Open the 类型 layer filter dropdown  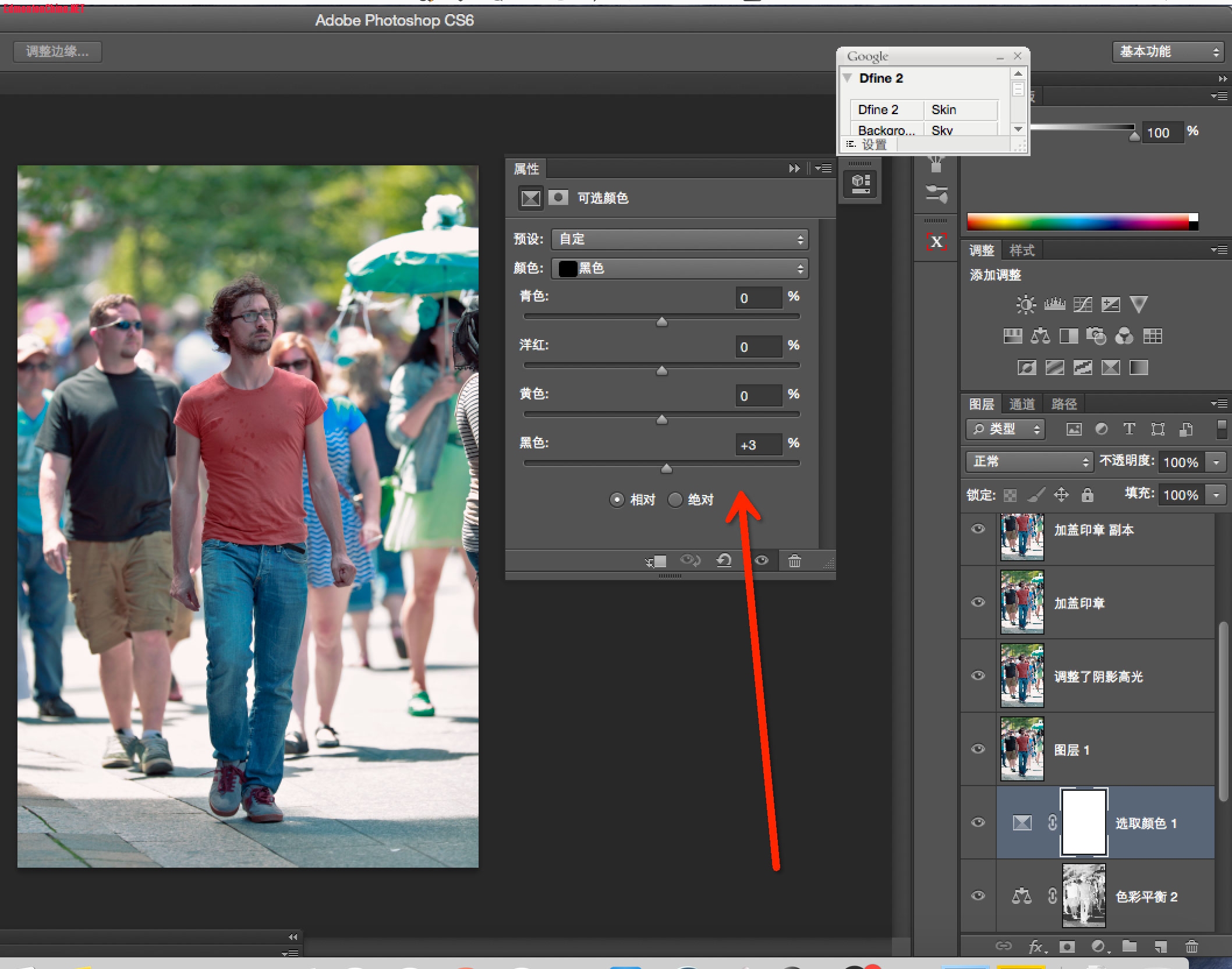pos(1005,429)
